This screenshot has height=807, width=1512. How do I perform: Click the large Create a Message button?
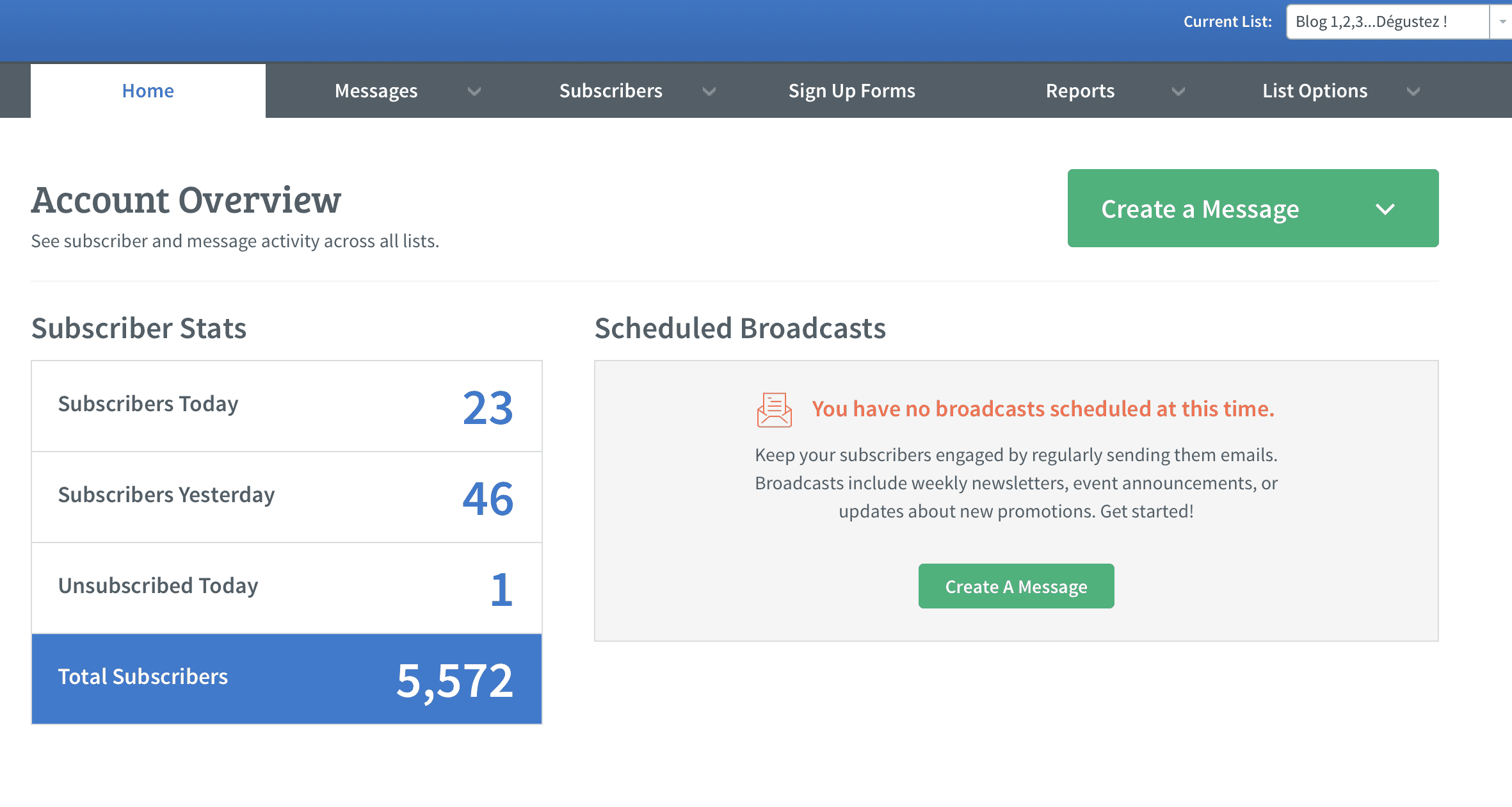(1200, 209)
